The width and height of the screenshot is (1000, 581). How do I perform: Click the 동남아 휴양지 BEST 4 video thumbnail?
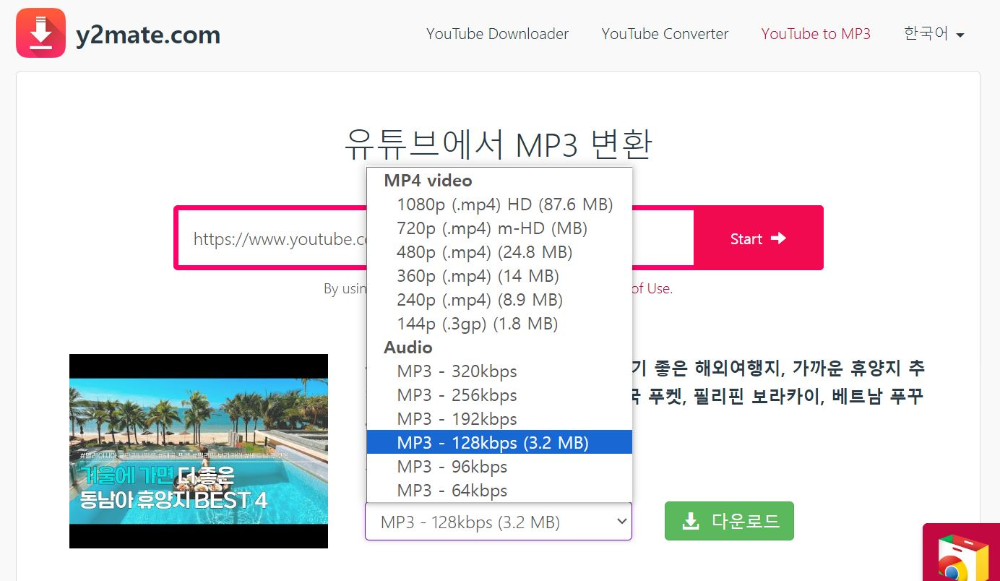[x=198, y=451]
